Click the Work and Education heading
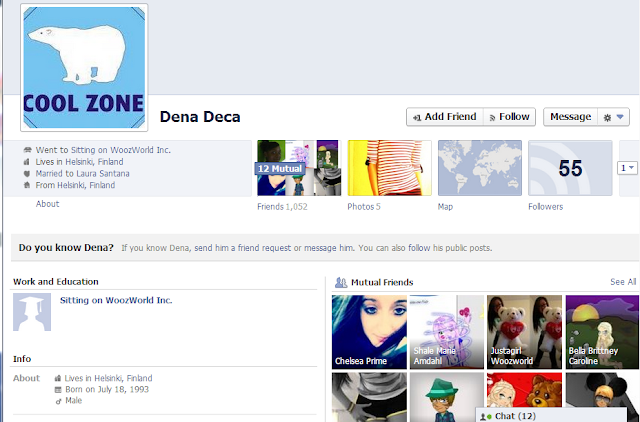Screen dimensions: 640x422 click(x=56, y=282)
